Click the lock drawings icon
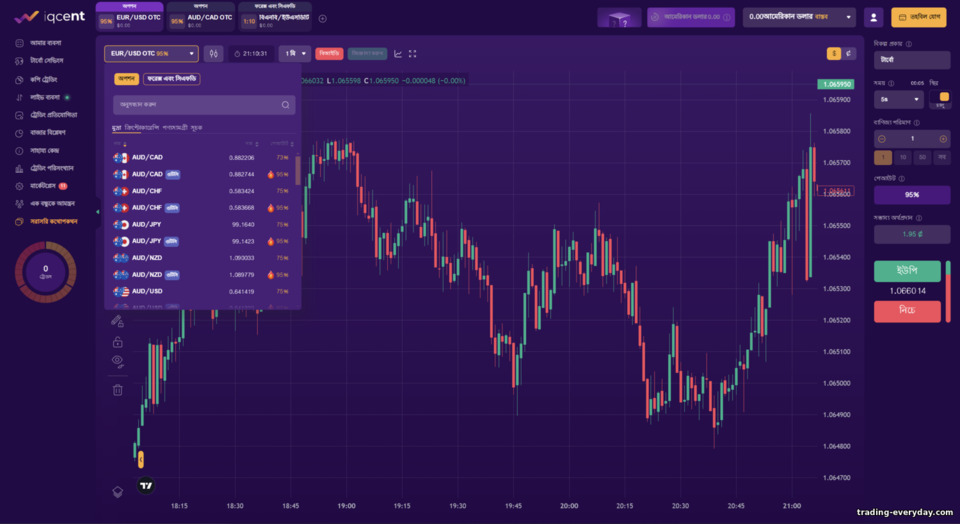Screen dimensions: 960x524 click(118, 342)
